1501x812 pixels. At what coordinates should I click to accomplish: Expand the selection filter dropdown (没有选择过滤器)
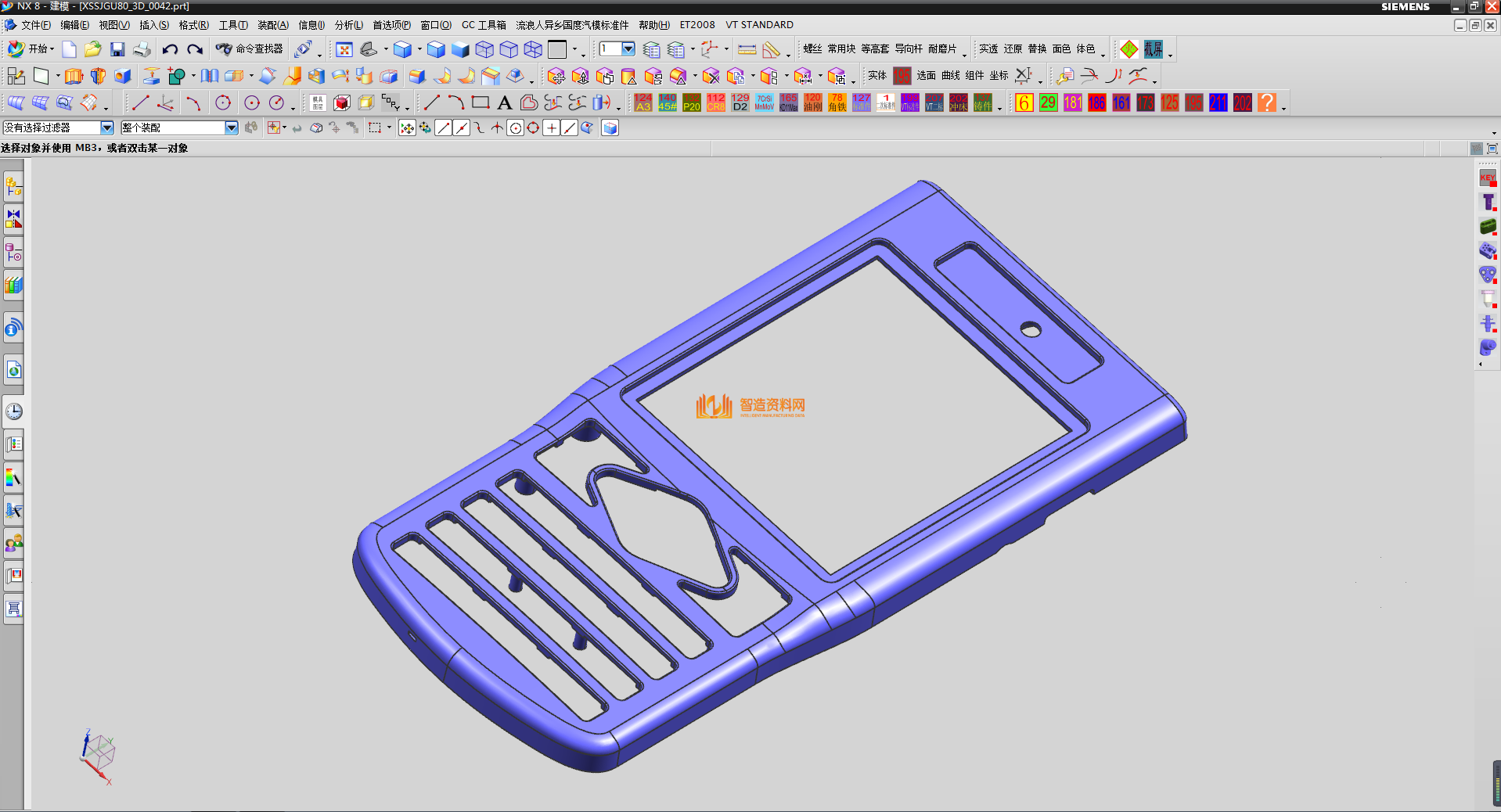[x=107, y=128]
